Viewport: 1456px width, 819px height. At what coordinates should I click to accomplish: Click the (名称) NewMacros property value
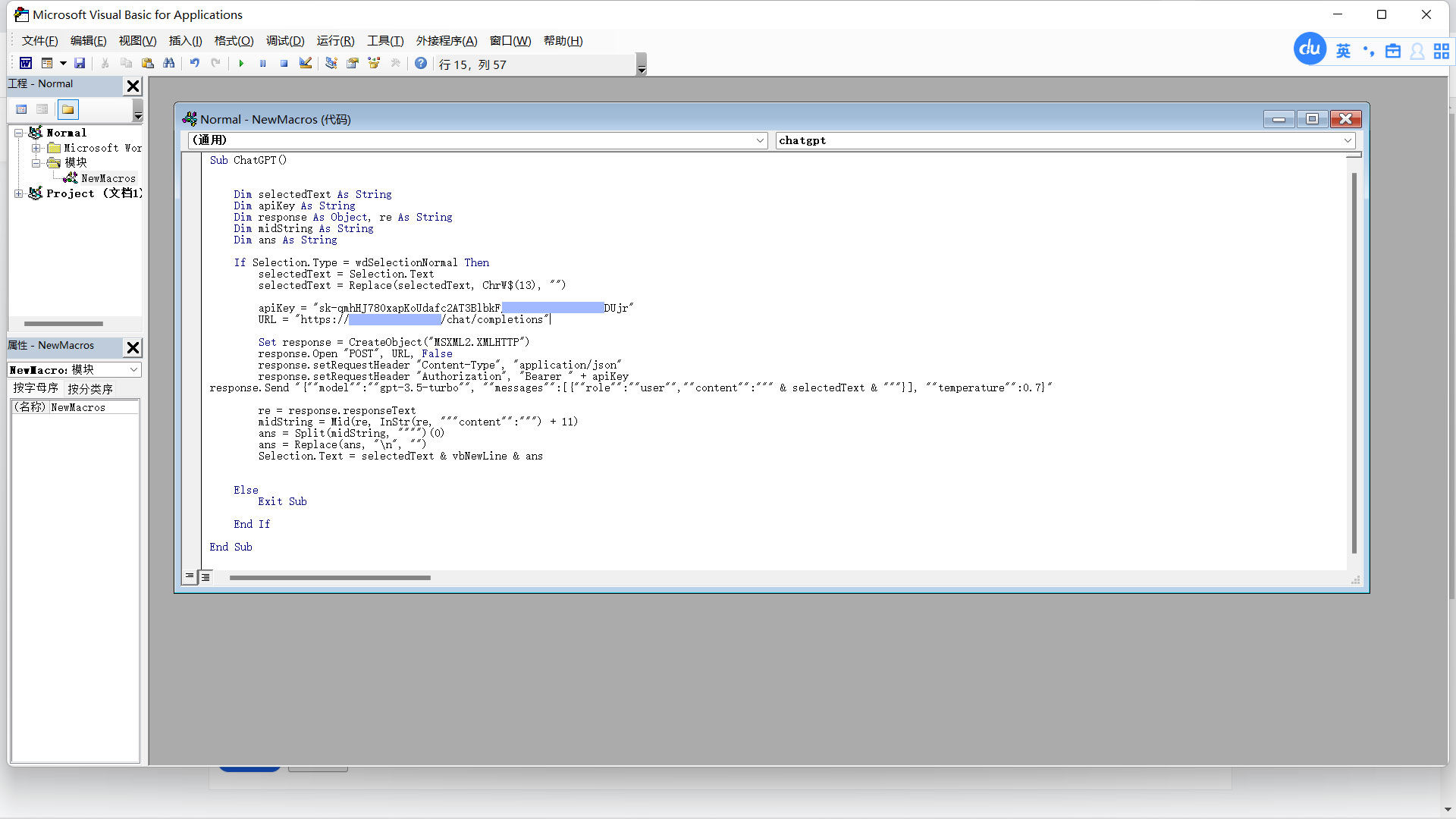pos(94,407)
